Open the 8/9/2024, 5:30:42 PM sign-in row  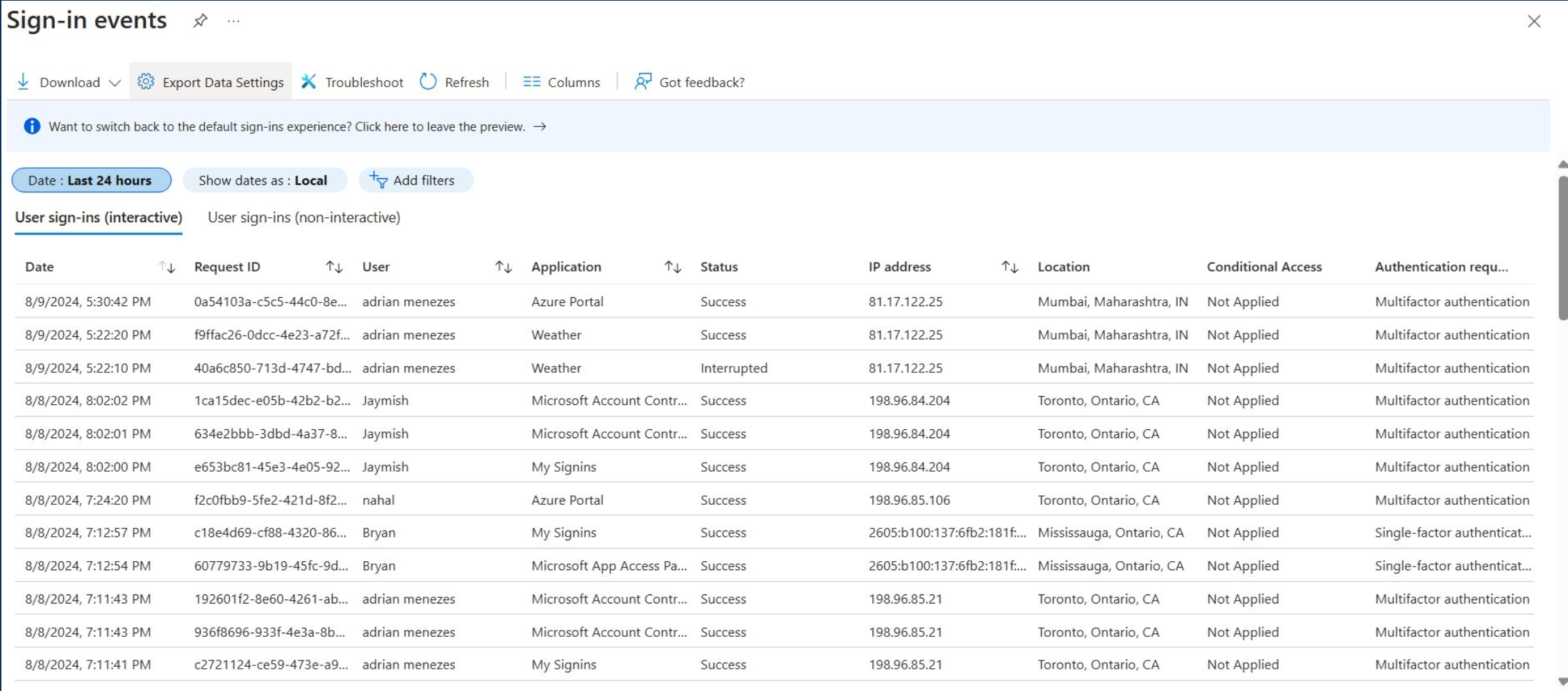point(774,301)
